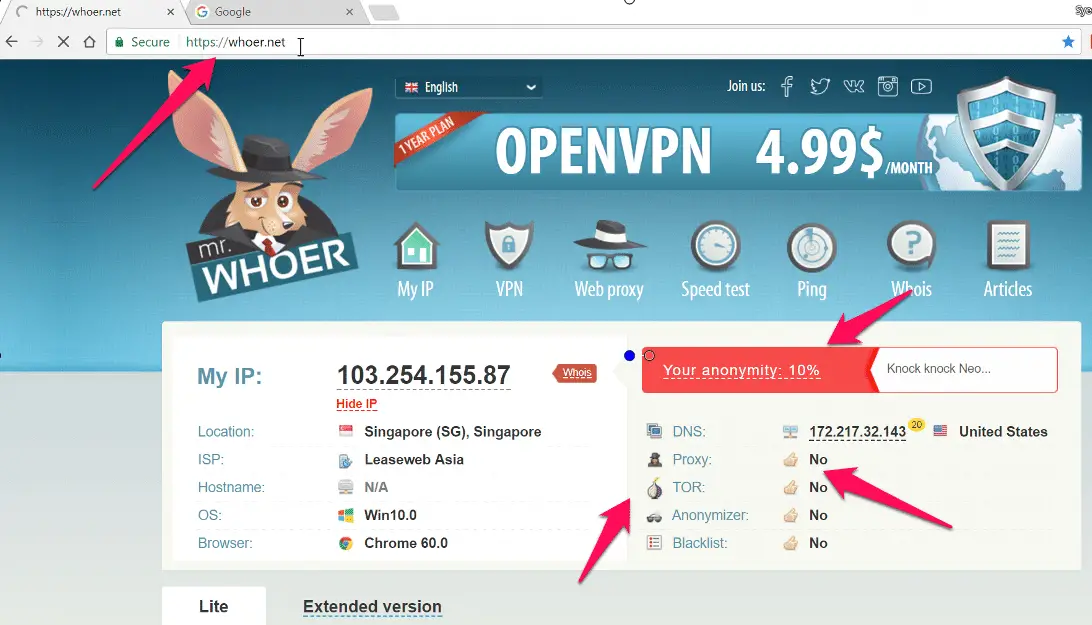This screenshot has height=625, width=1092.
Task: Click the Win10.0 OS text
Action: coord(391,516)
